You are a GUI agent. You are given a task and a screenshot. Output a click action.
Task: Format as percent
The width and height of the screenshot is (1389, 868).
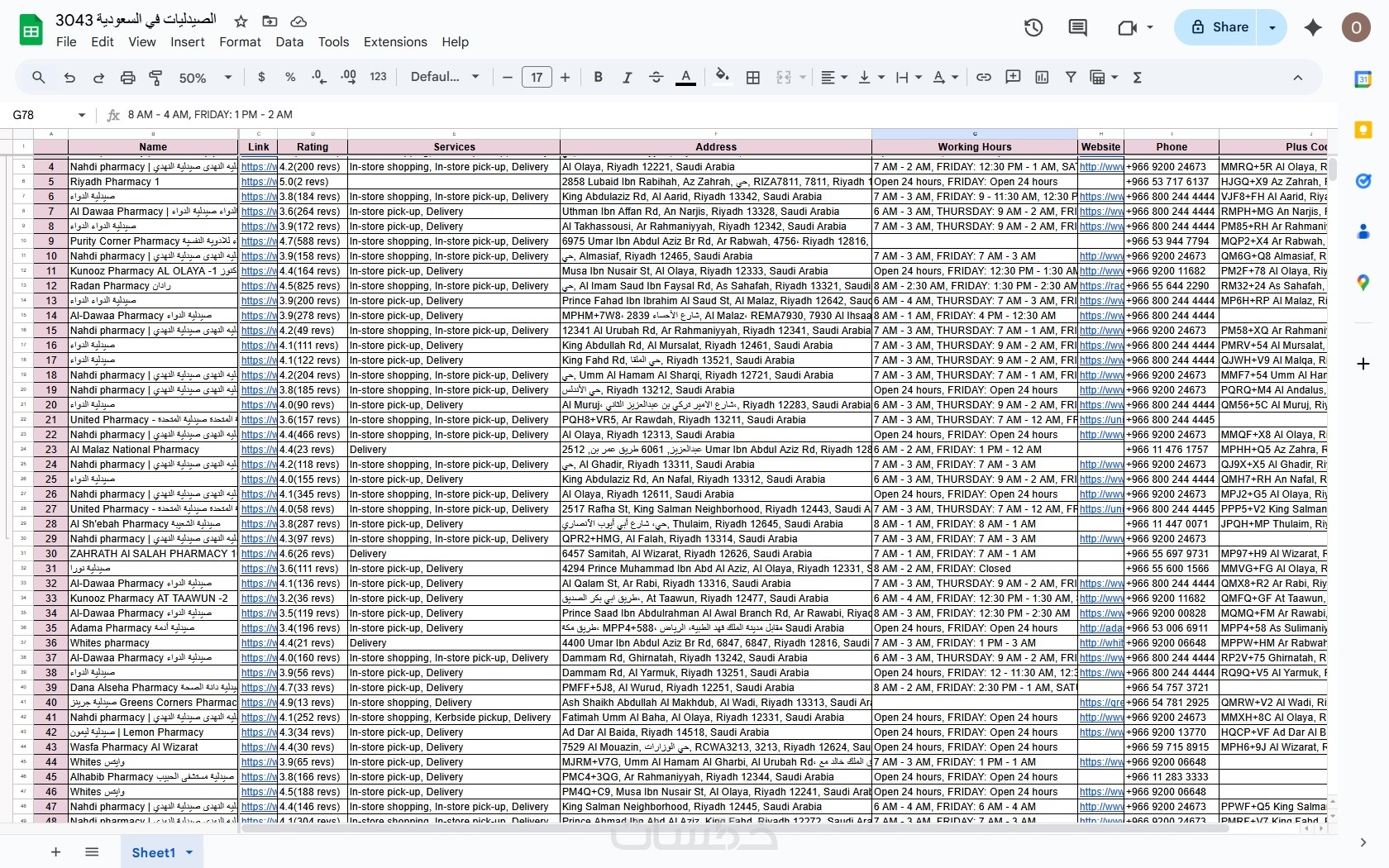point(290,77)
